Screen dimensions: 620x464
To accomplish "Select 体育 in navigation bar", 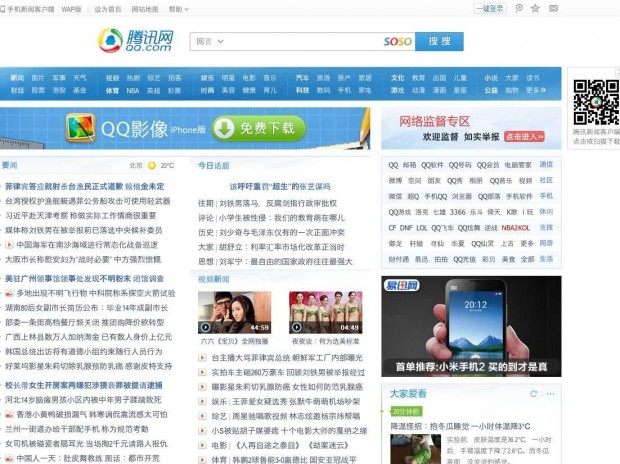I will point(112,91).
